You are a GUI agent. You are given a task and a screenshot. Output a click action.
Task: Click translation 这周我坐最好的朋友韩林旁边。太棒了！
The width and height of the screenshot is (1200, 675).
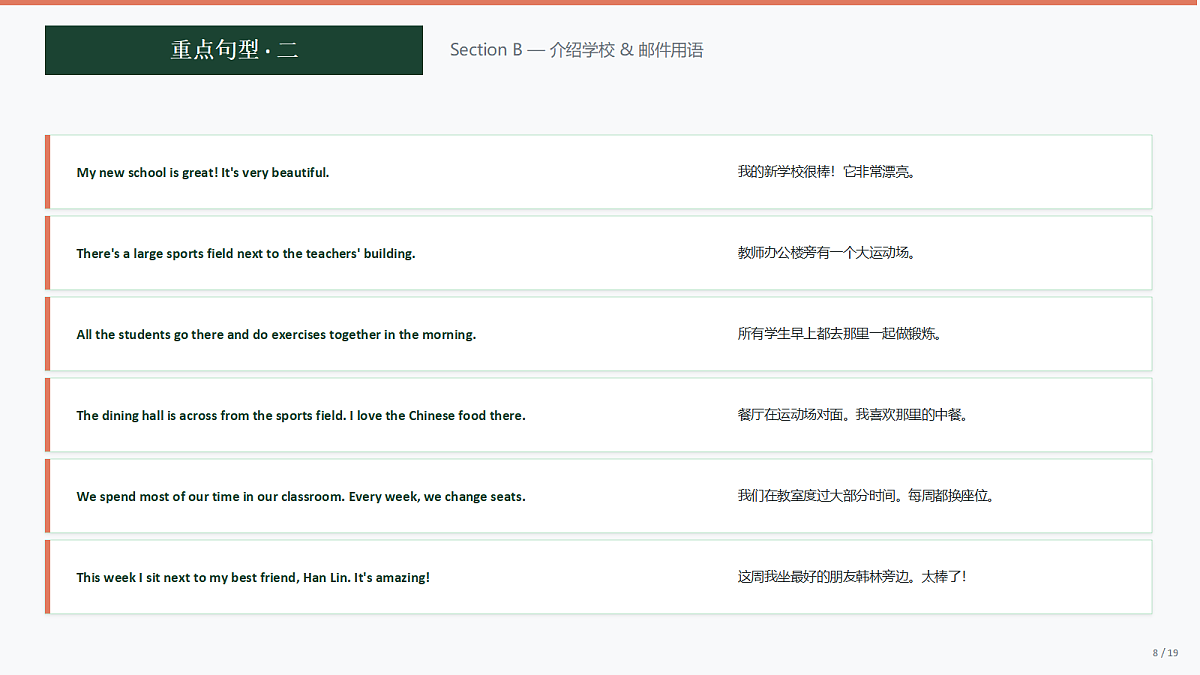pyautogui.click(x=852, y=577)
